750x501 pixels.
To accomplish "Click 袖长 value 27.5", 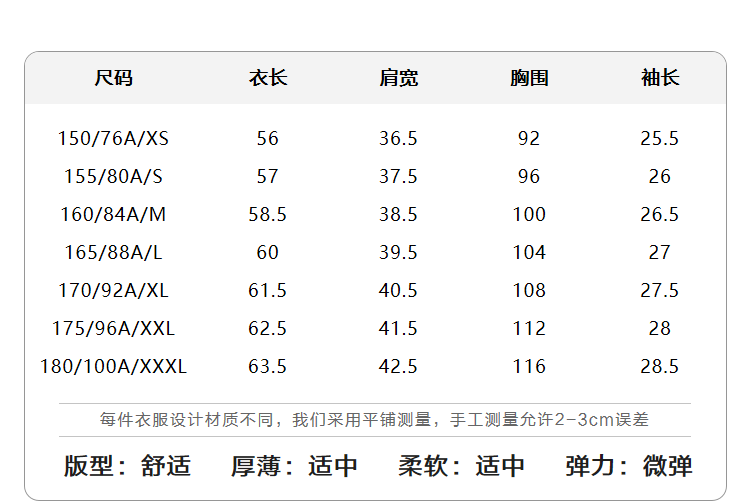I will (660, 290).
